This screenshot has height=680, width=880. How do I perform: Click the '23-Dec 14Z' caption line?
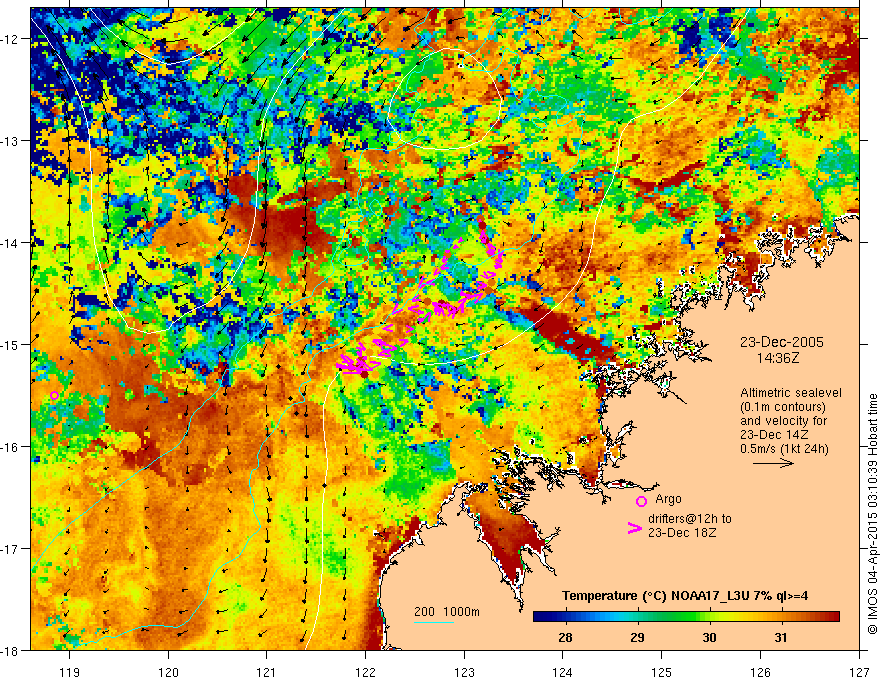[774, 435]
